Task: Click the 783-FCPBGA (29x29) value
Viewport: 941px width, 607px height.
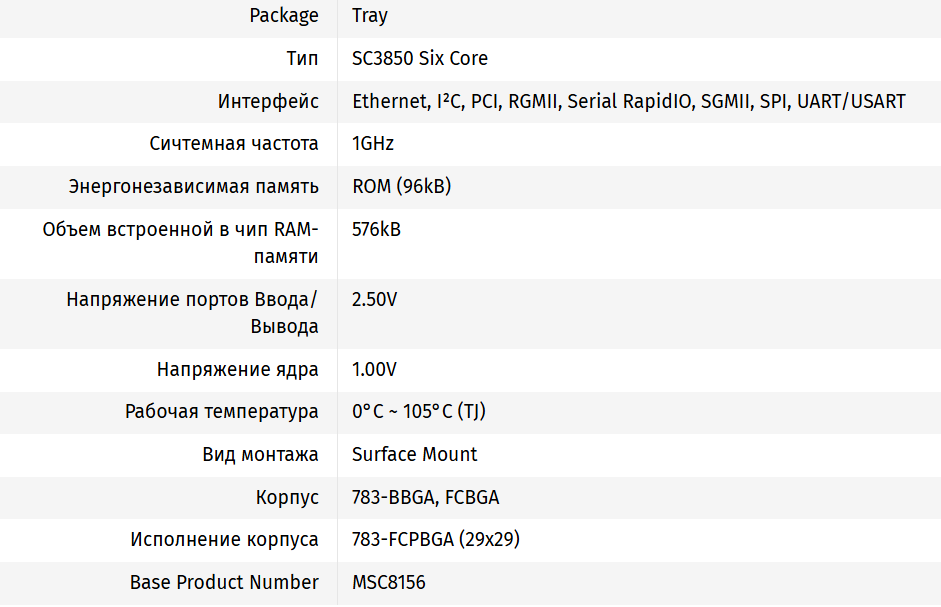Action: click(x=436, y=540)
